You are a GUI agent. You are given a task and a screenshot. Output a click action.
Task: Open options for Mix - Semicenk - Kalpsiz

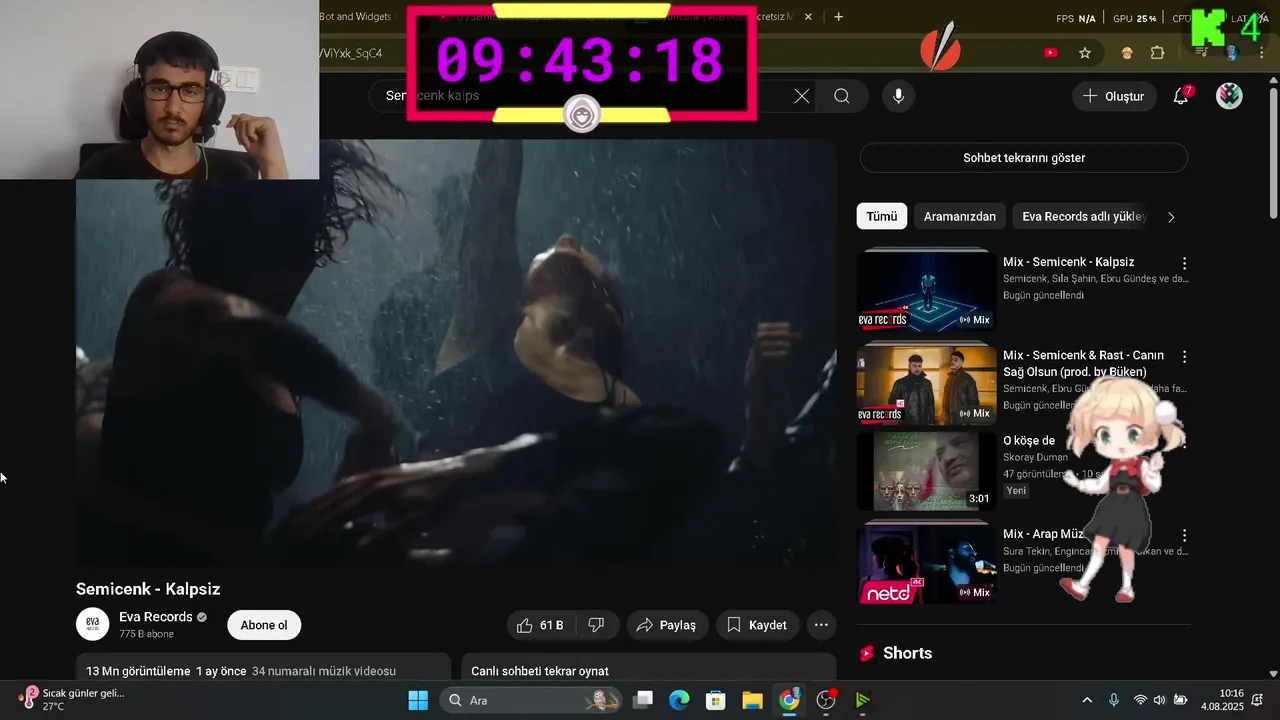click(x=1184, y=263)
